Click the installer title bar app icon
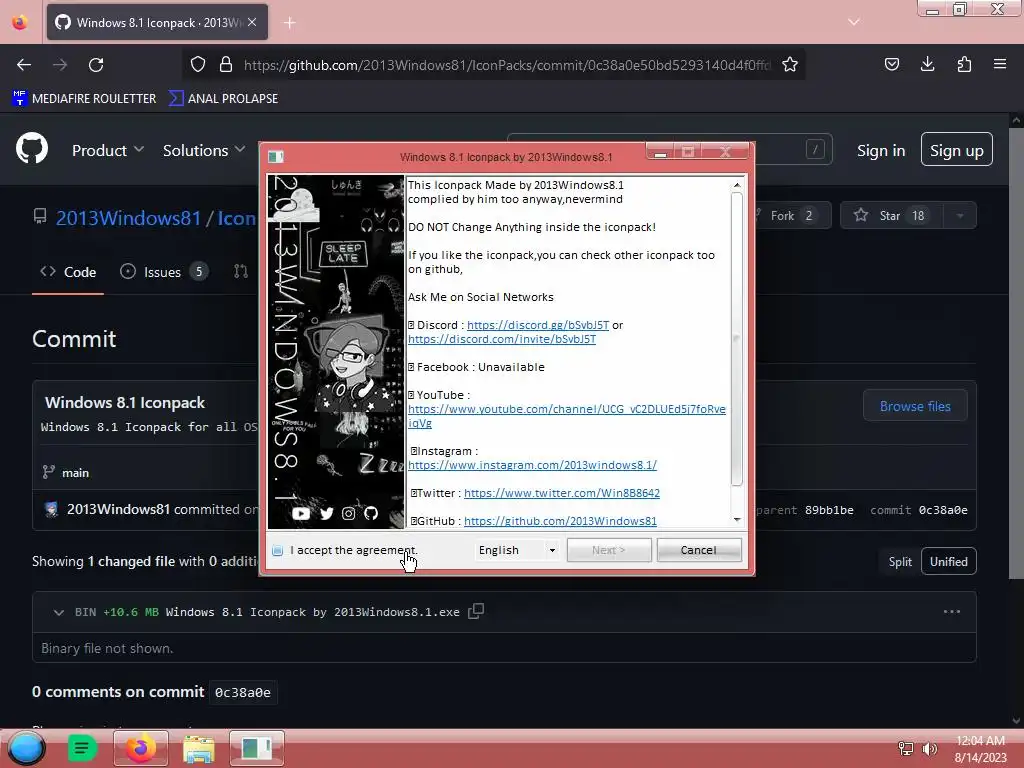This screenshot has height=768, width=1024. click(276, 157)
